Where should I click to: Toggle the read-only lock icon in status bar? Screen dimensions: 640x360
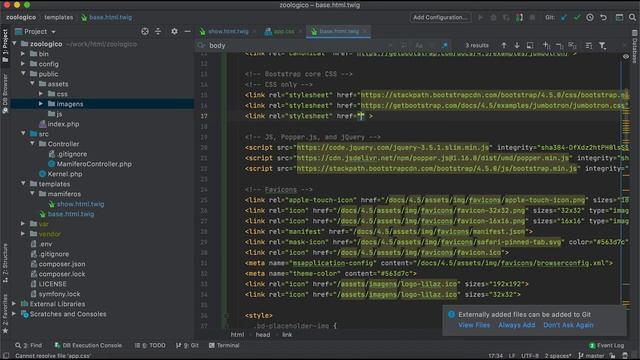[x=612, y=356]
